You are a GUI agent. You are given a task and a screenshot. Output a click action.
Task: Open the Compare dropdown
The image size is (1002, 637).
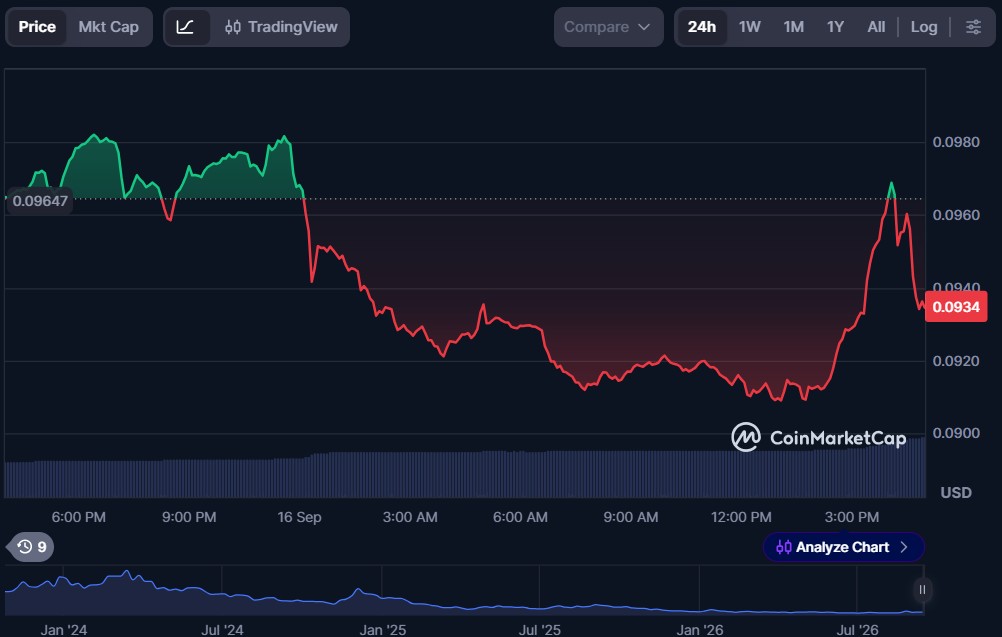tap(608, 27)
